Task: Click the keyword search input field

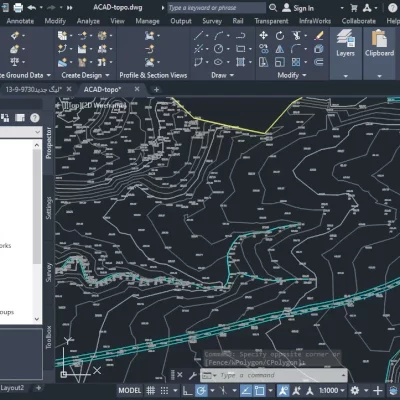Action: coord(216,8)
